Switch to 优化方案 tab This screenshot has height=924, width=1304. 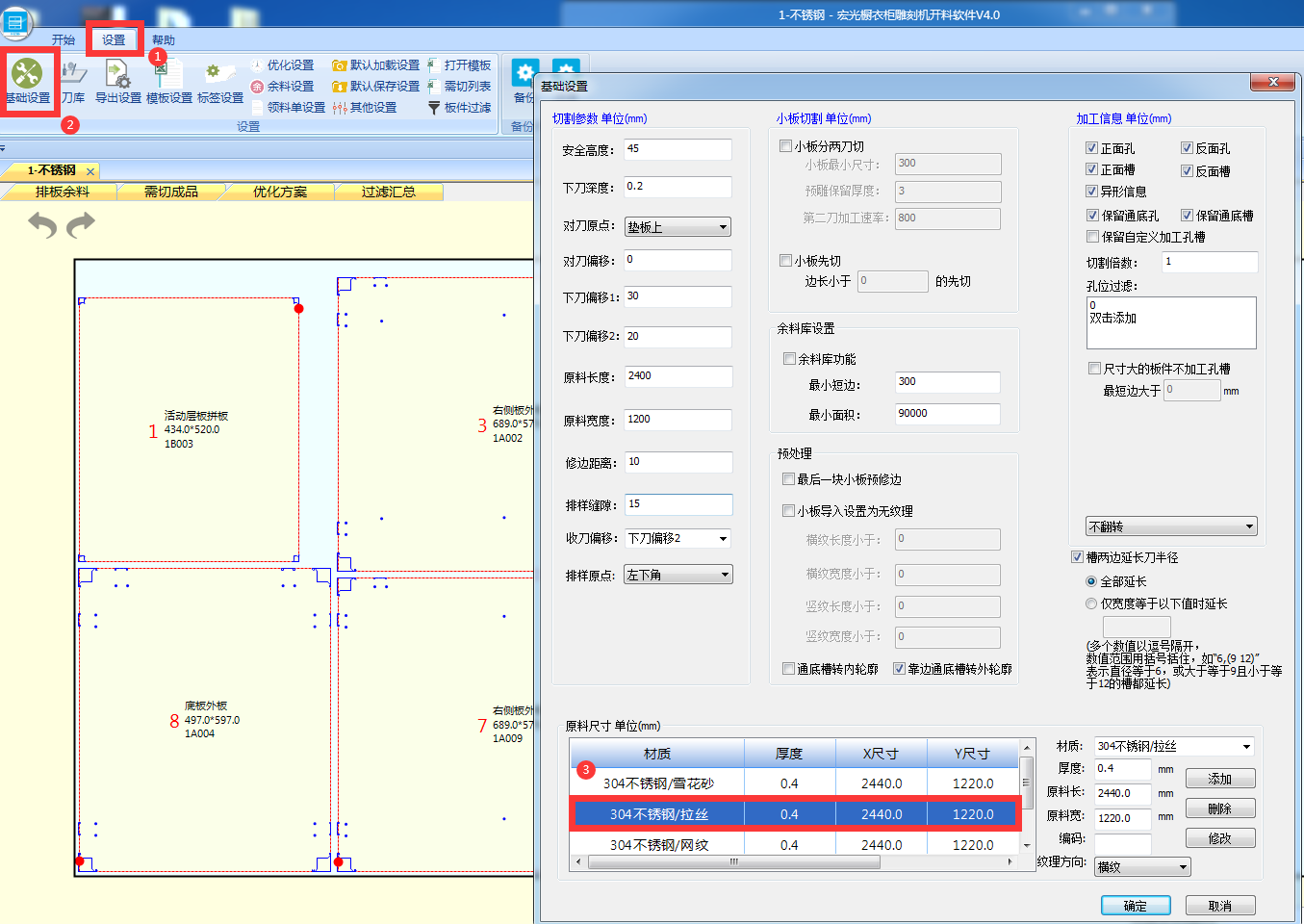click(280, 192)
